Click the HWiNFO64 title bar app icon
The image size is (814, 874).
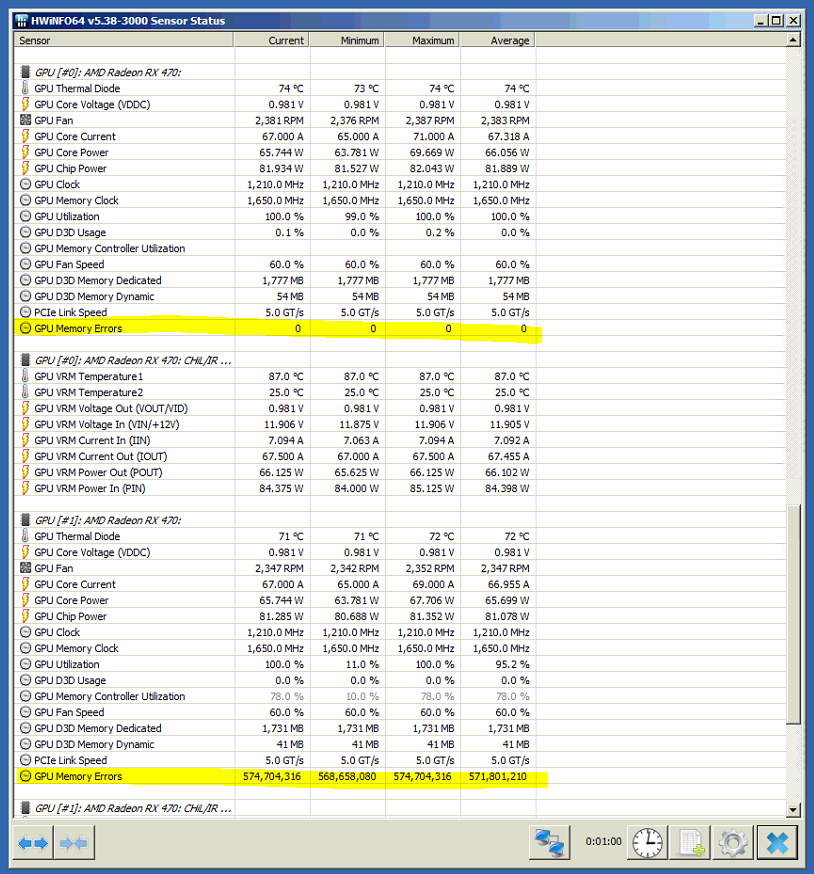click(21, 21)
